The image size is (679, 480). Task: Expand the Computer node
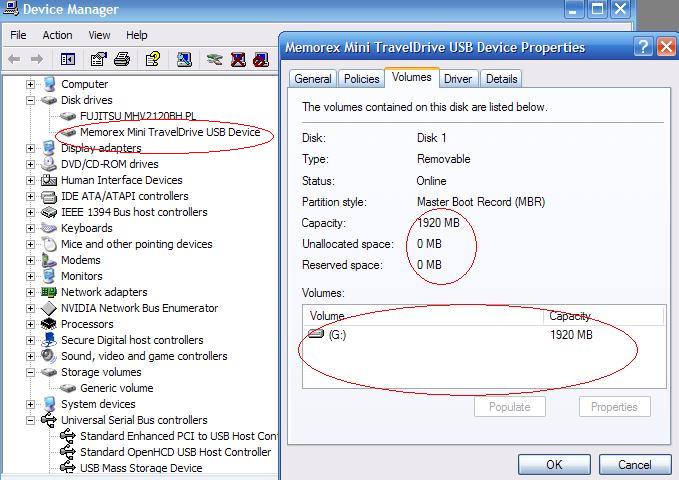30,84
